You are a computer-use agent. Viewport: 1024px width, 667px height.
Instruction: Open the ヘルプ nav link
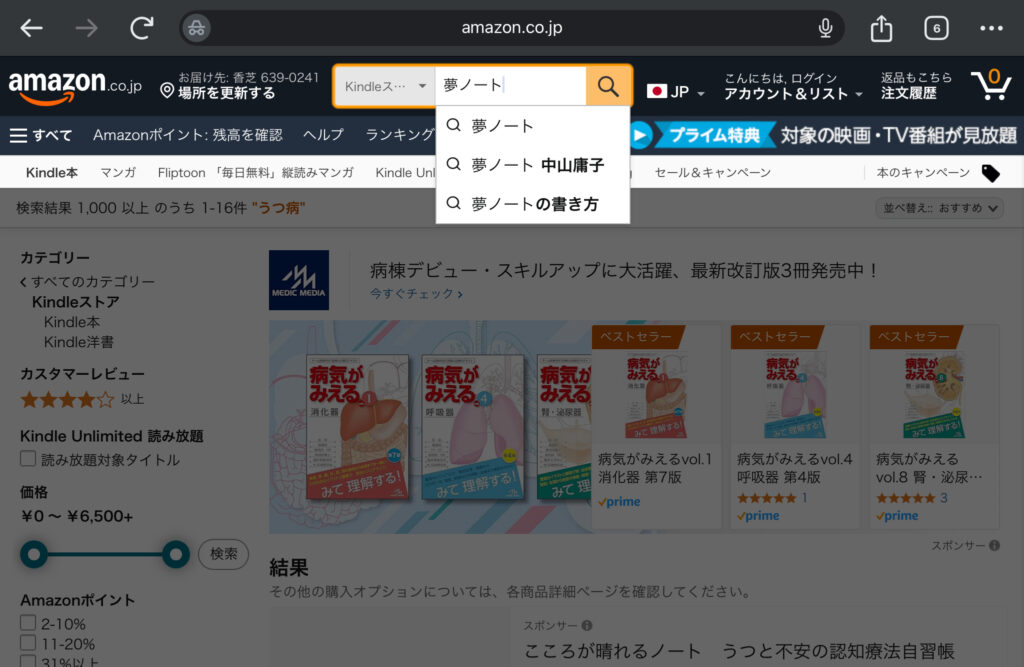point(323,135)
